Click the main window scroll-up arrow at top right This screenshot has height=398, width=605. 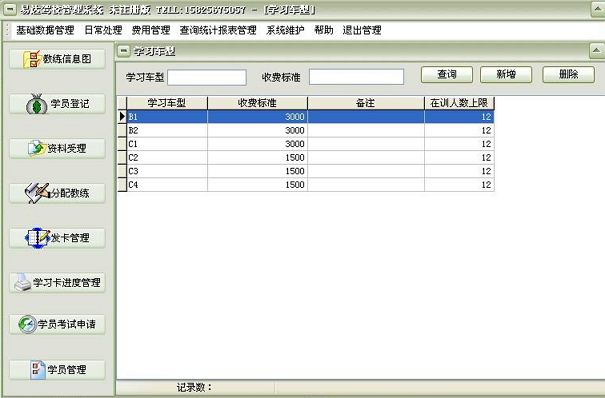598,9
